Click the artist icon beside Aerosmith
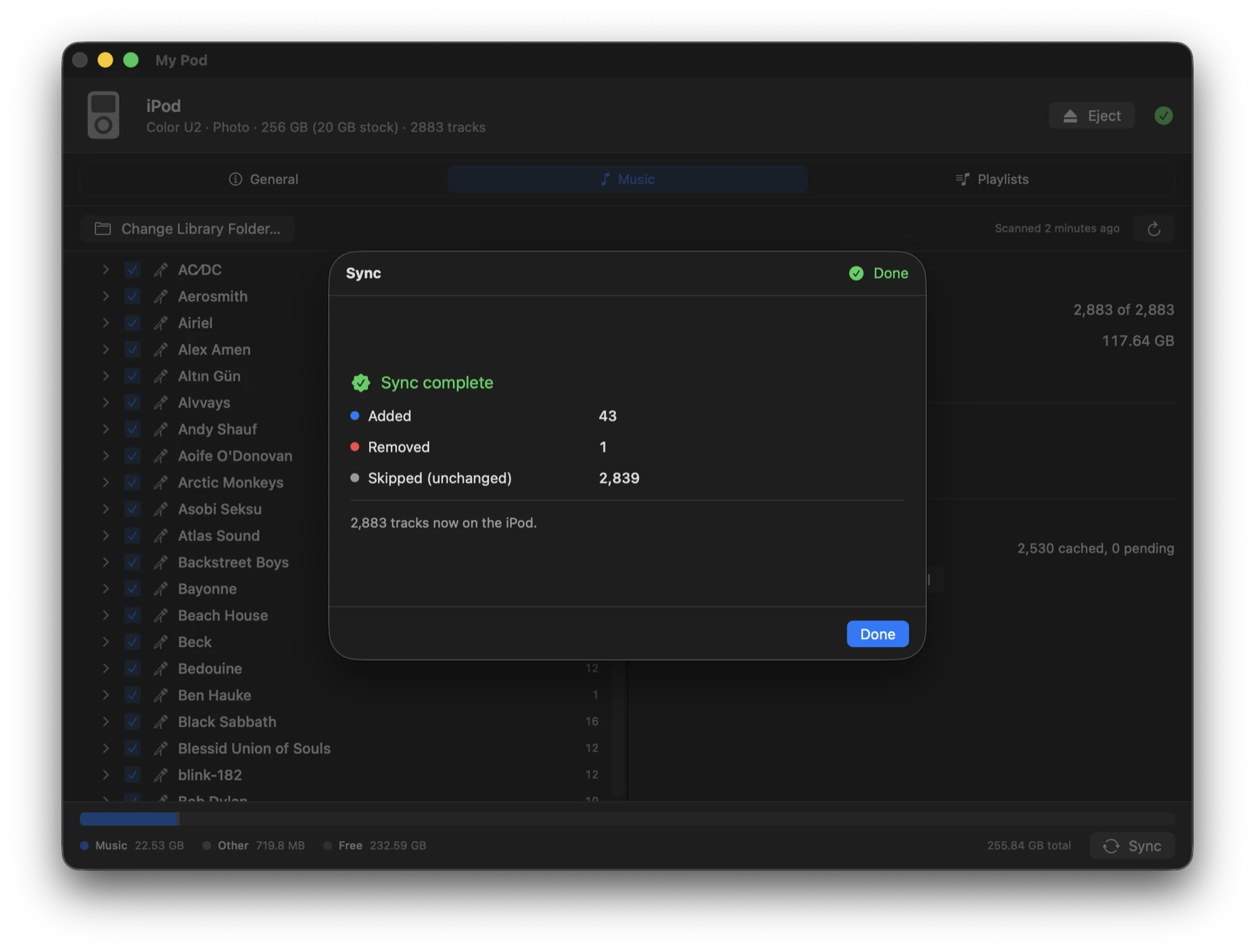Viewport: 1255px width, 952px height. coord(161,296)
